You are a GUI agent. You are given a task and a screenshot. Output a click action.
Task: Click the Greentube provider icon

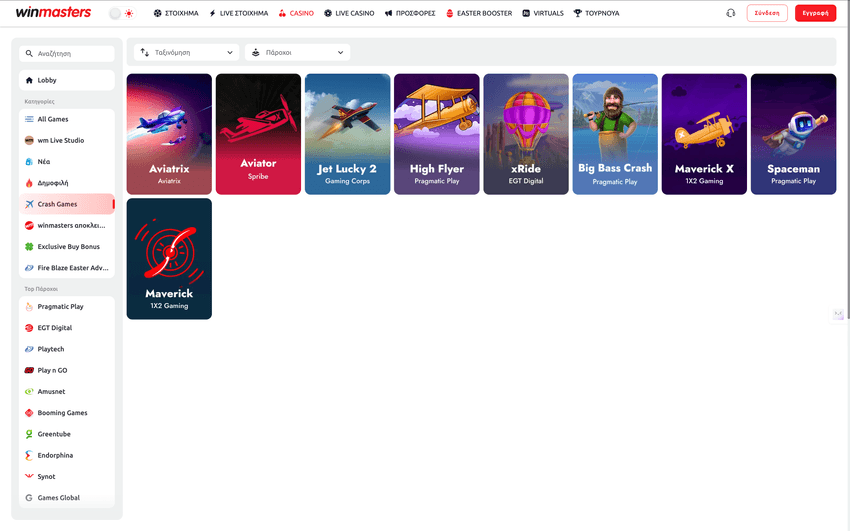(29, 434)
